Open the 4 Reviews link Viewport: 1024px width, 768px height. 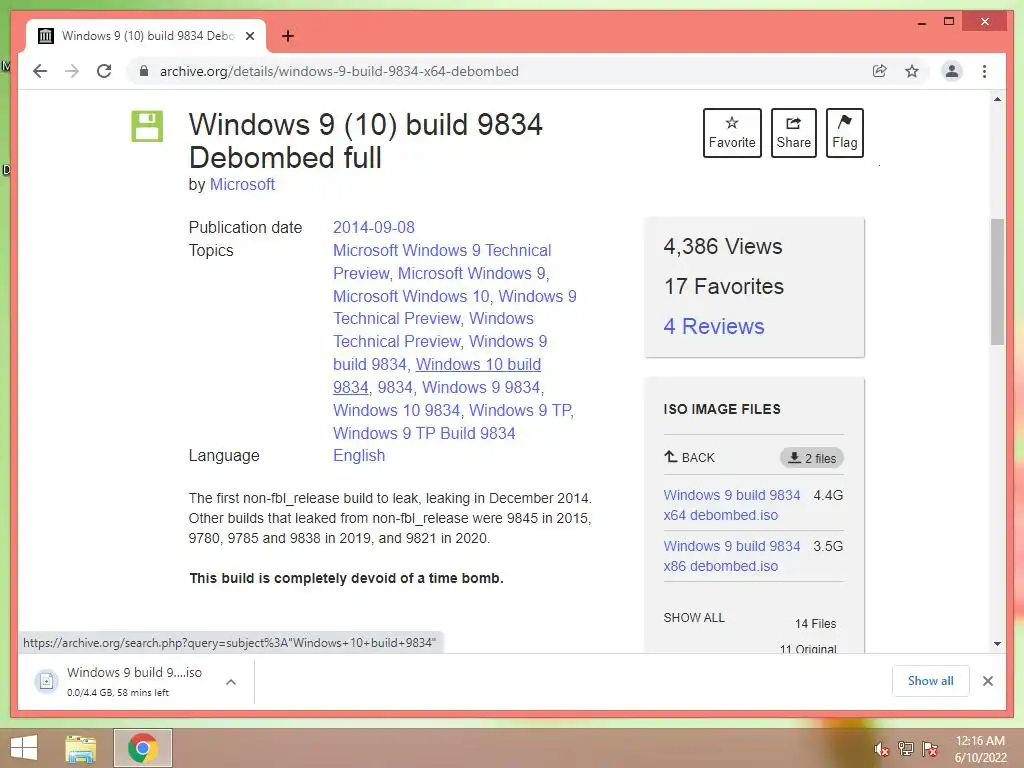[x=714, y=327]
